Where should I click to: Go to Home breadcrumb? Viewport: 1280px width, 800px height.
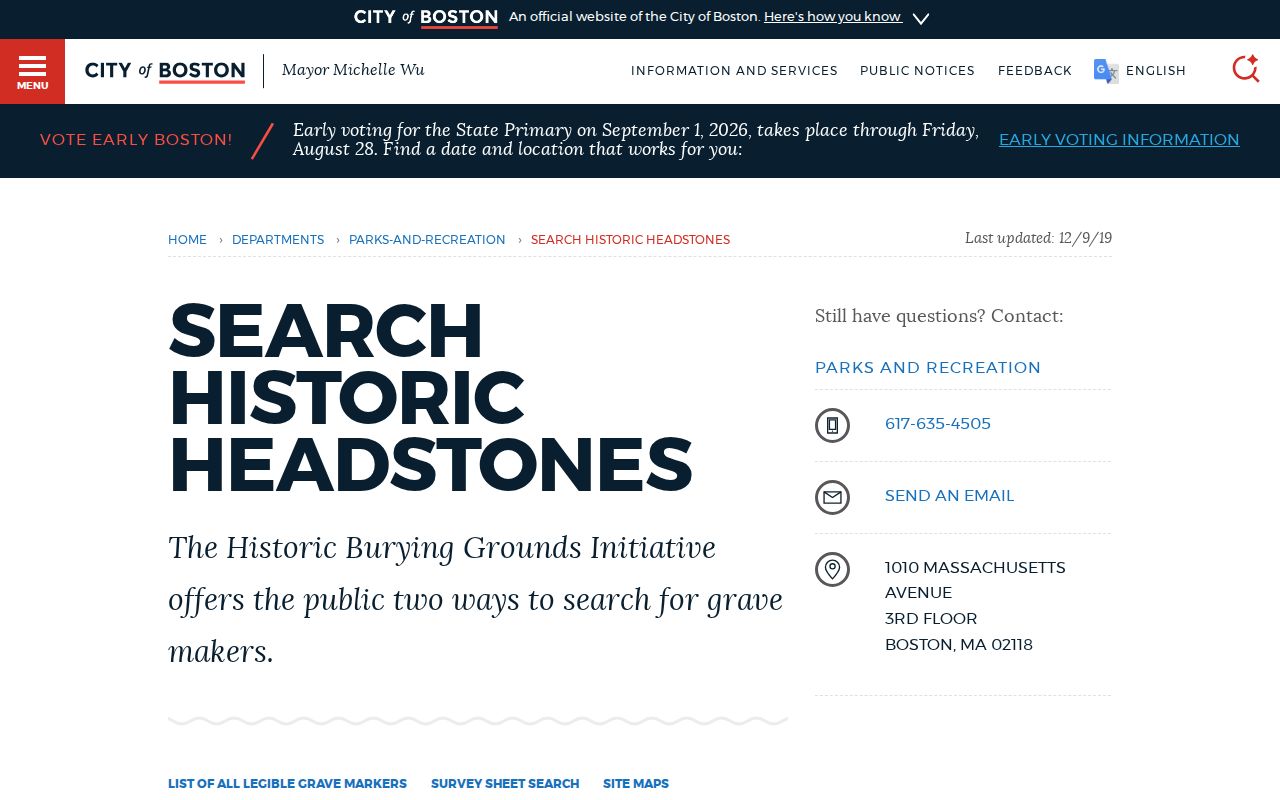[x=187, y=240]
